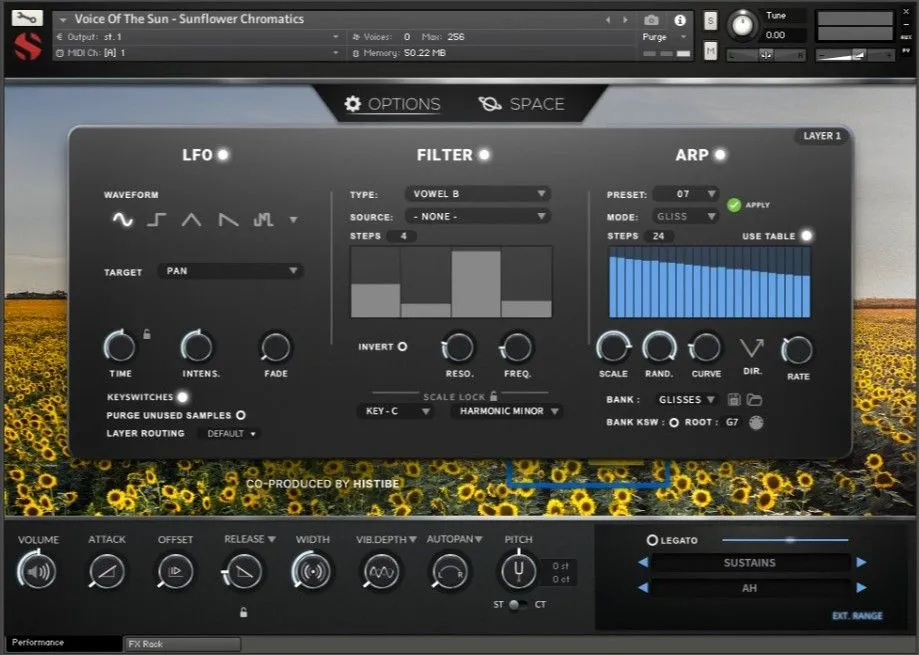
Task: Open the Purge menu
Action: [664, 37]
